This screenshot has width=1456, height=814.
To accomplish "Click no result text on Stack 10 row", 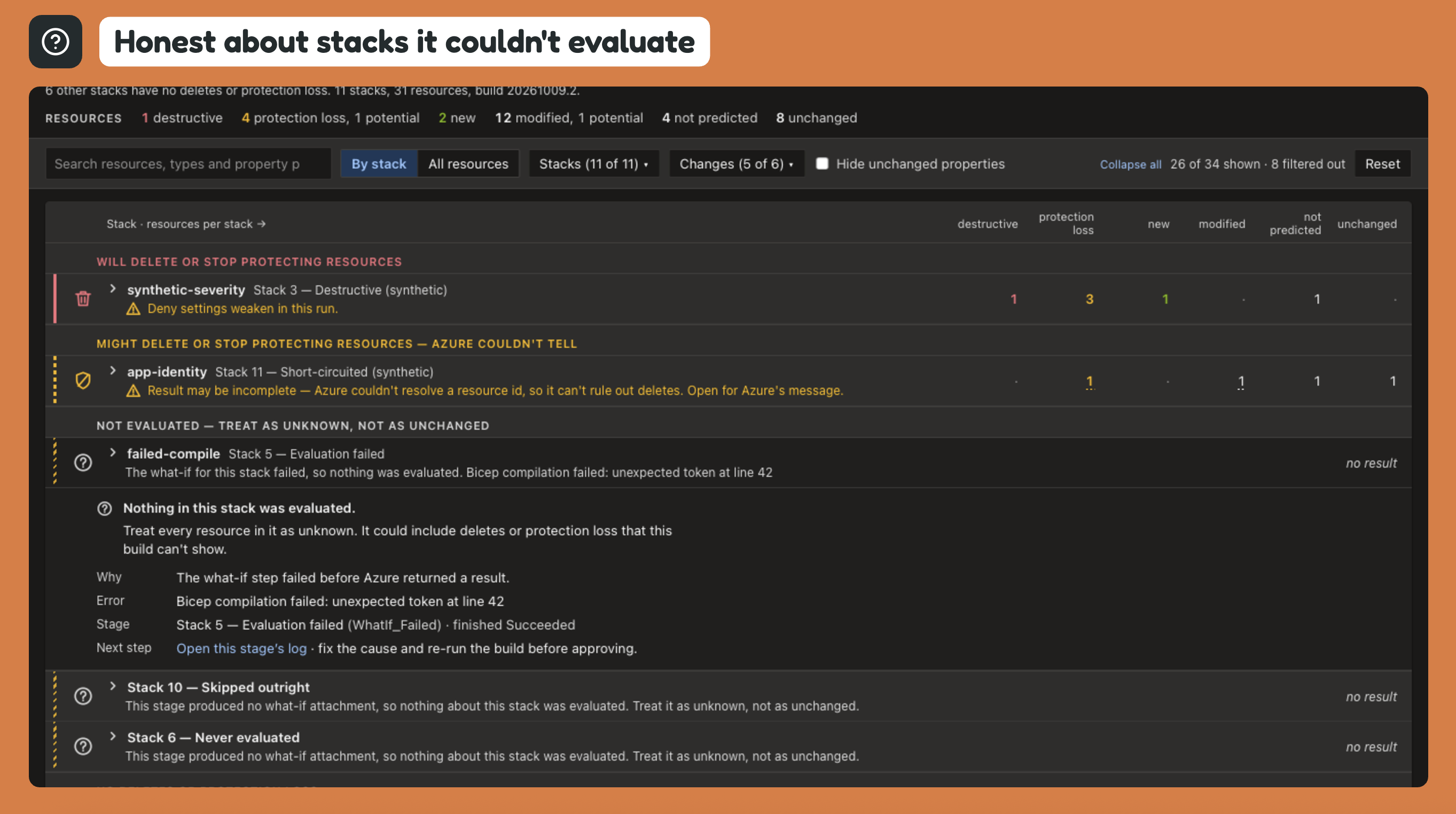I will click(1371, 696).
